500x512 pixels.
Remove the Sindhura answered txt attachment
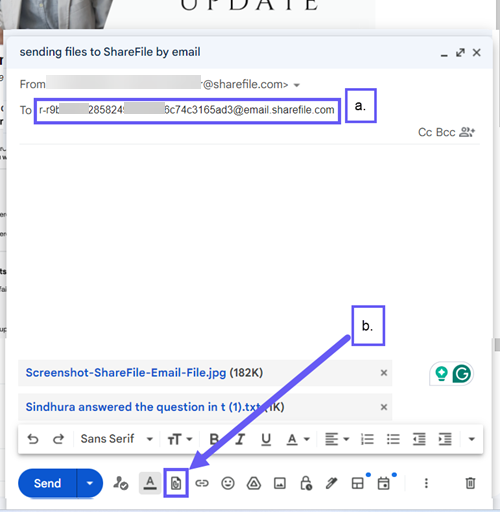click(x=384, y=407)
